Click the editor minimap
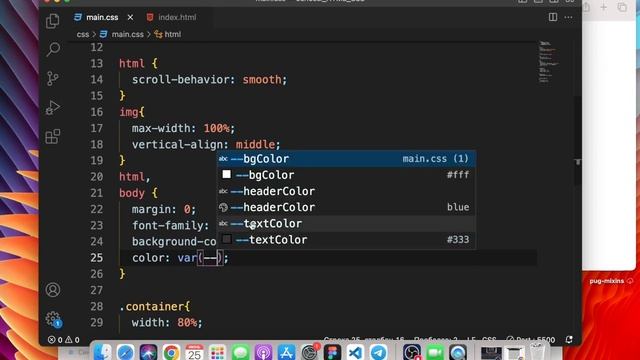The width and height of the screenshot is (640, 360). click(549, 62)
